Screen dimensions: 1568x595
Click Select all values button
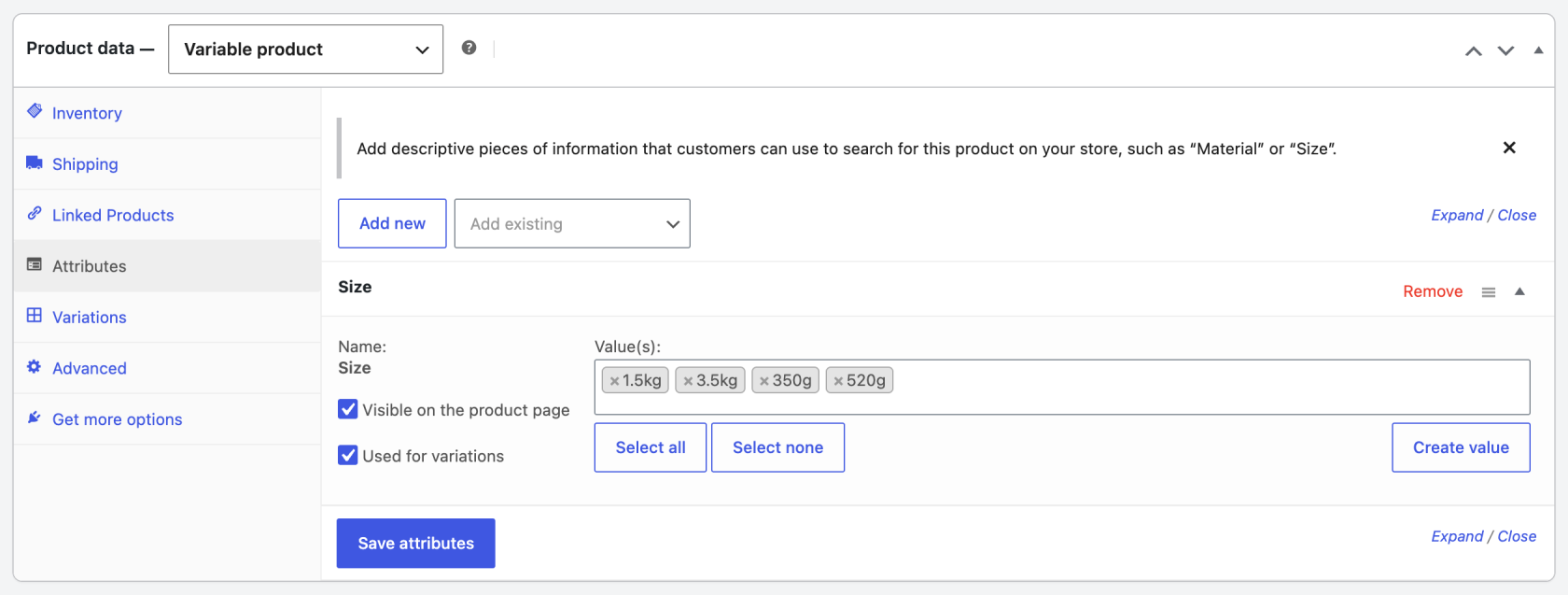tap(651, 447)
